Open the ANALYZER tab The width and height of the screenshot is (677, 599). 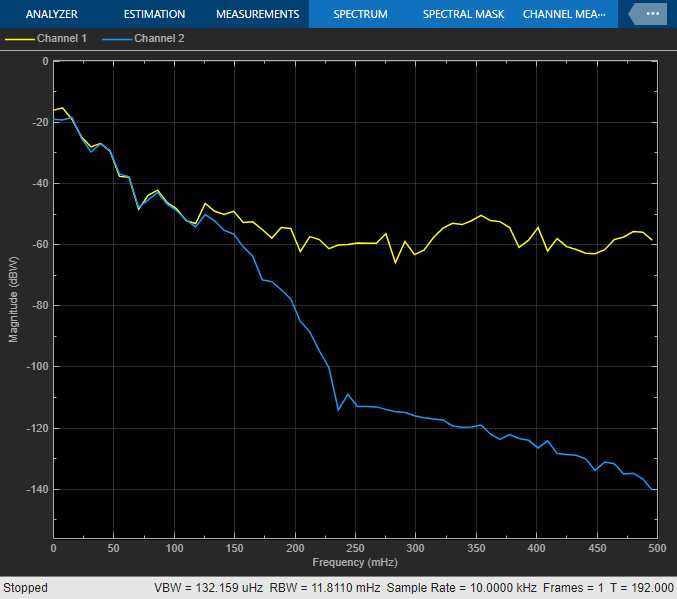(x=51, y=14)
